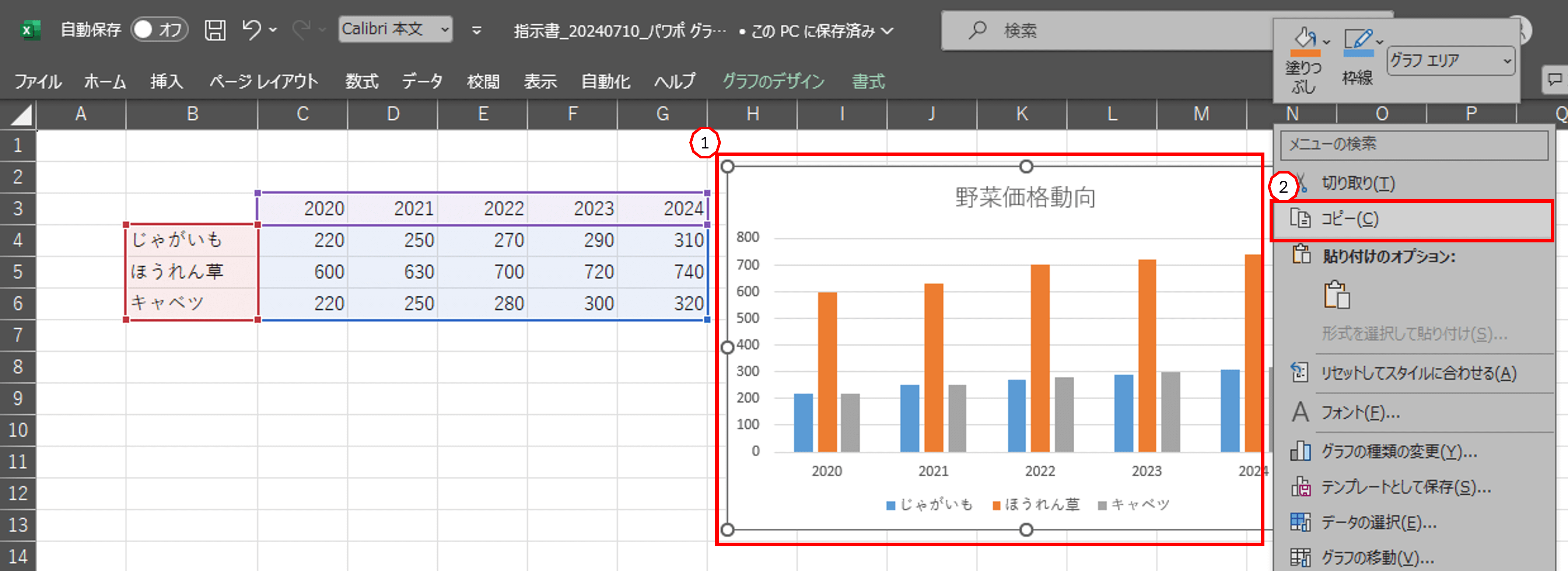The image size is (1568, 571).
Task: Select row header 7
Action: [x=18, y=335]
